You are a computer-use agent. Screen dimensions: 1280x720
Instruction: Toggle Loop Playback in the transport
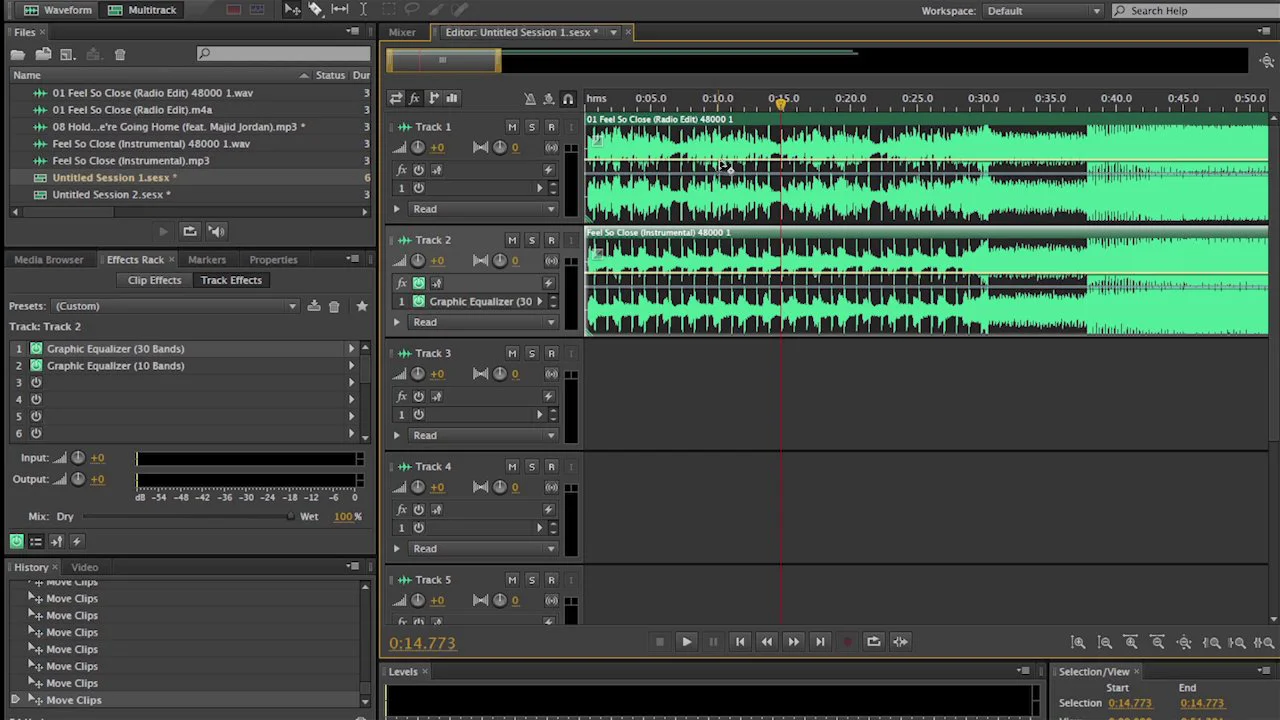873,642
